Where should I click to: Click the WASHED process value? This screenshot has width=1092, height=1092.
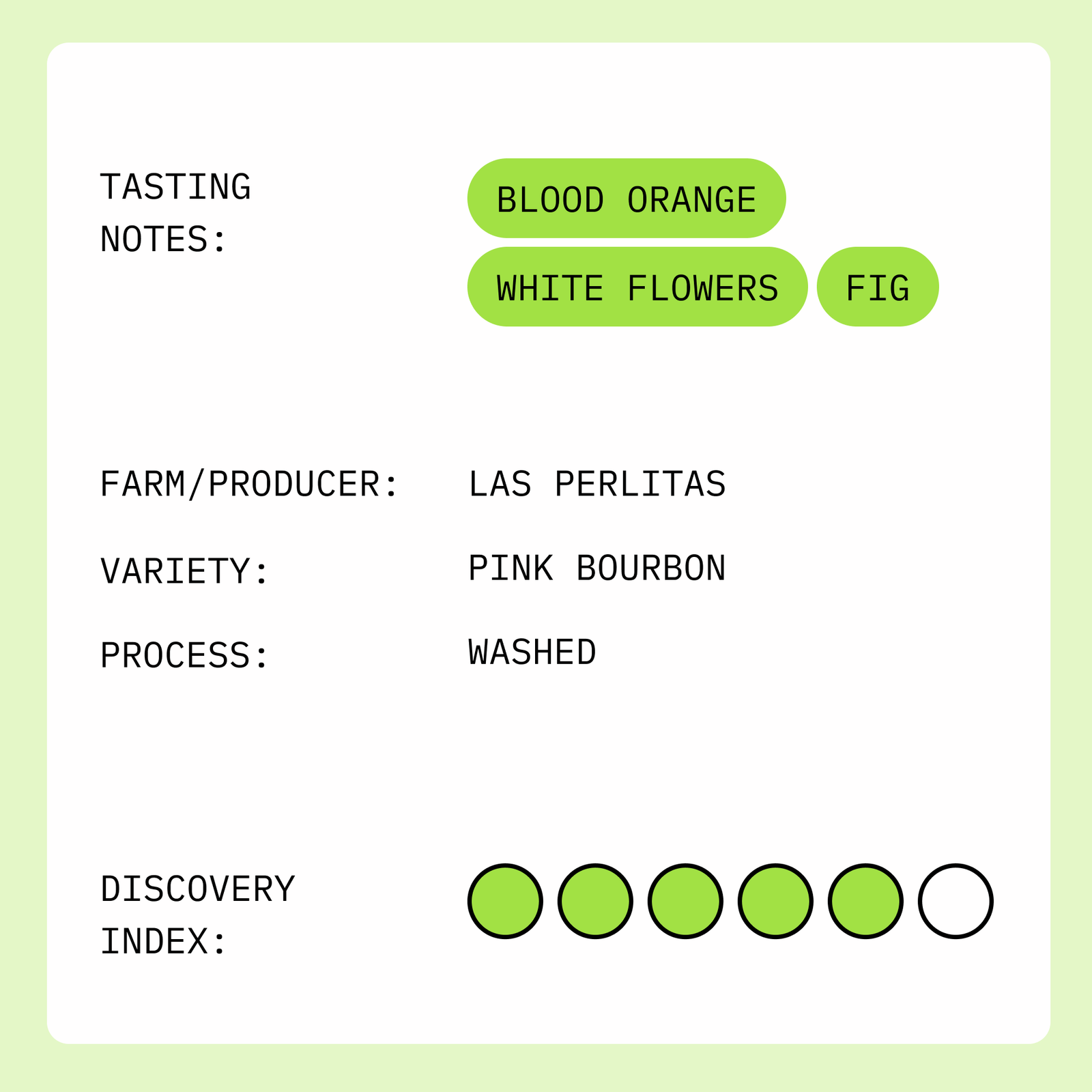(532, 652)
